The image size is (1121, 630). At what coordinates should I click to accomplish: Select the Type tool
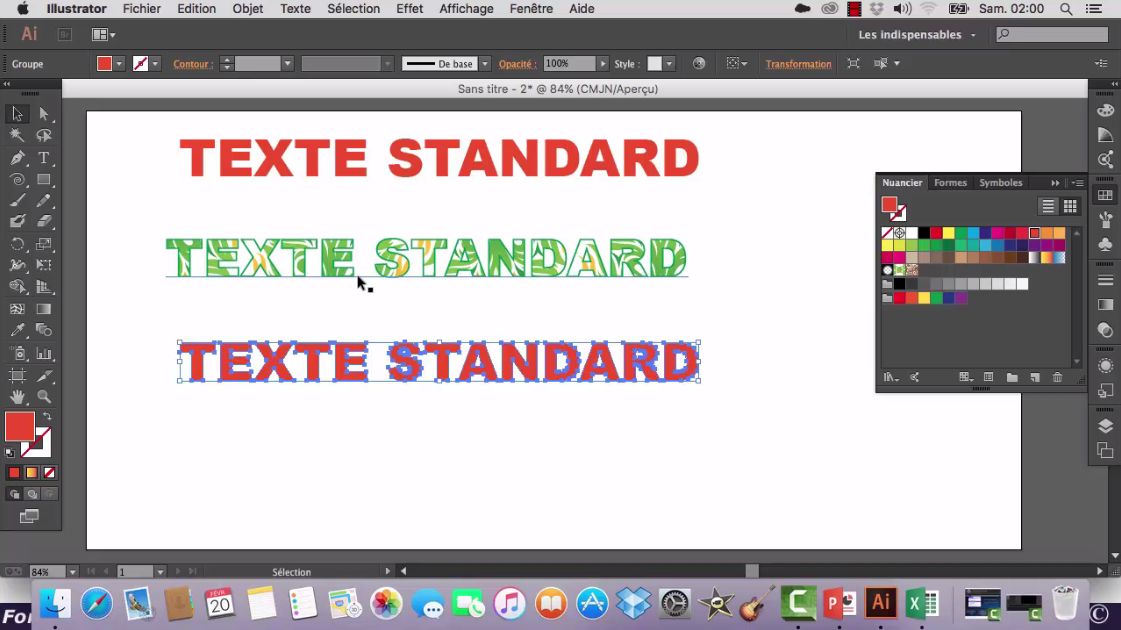(x=44, y=159)
